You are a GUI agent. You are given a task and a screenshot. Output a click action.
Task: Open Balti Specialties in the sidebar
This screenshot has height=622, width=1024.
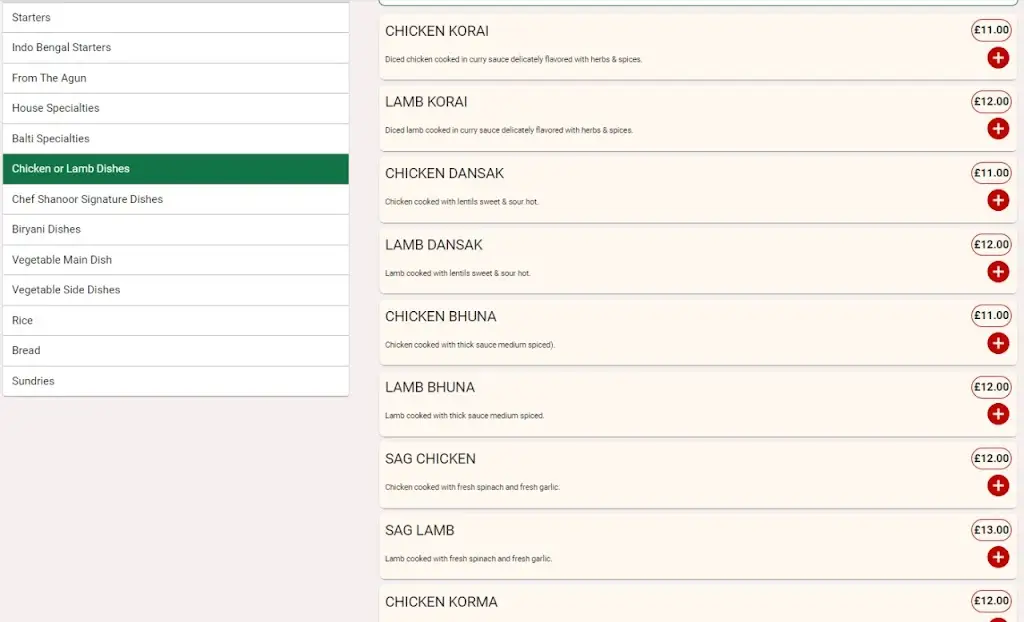click(175, 138)
